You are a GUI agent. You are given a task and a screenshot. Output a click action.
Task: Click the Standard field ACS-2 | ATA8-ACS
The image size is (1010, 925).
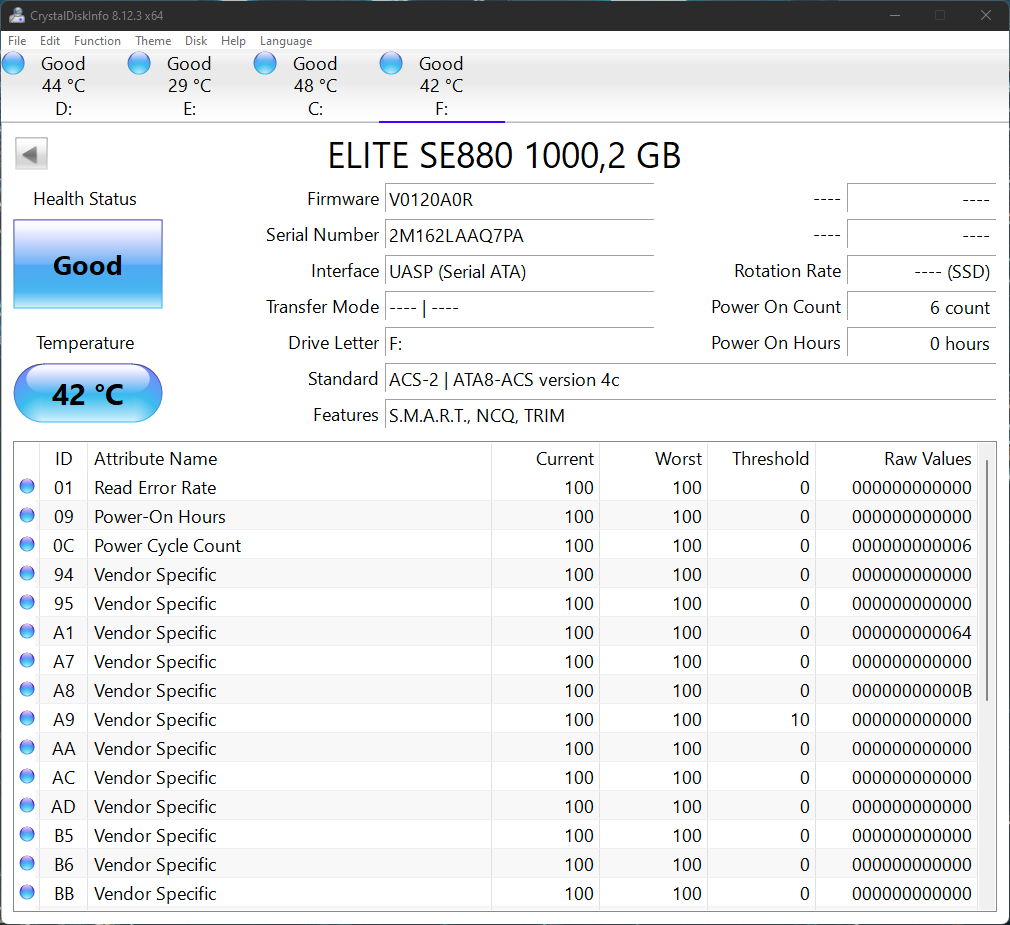[x=690, y=380]
